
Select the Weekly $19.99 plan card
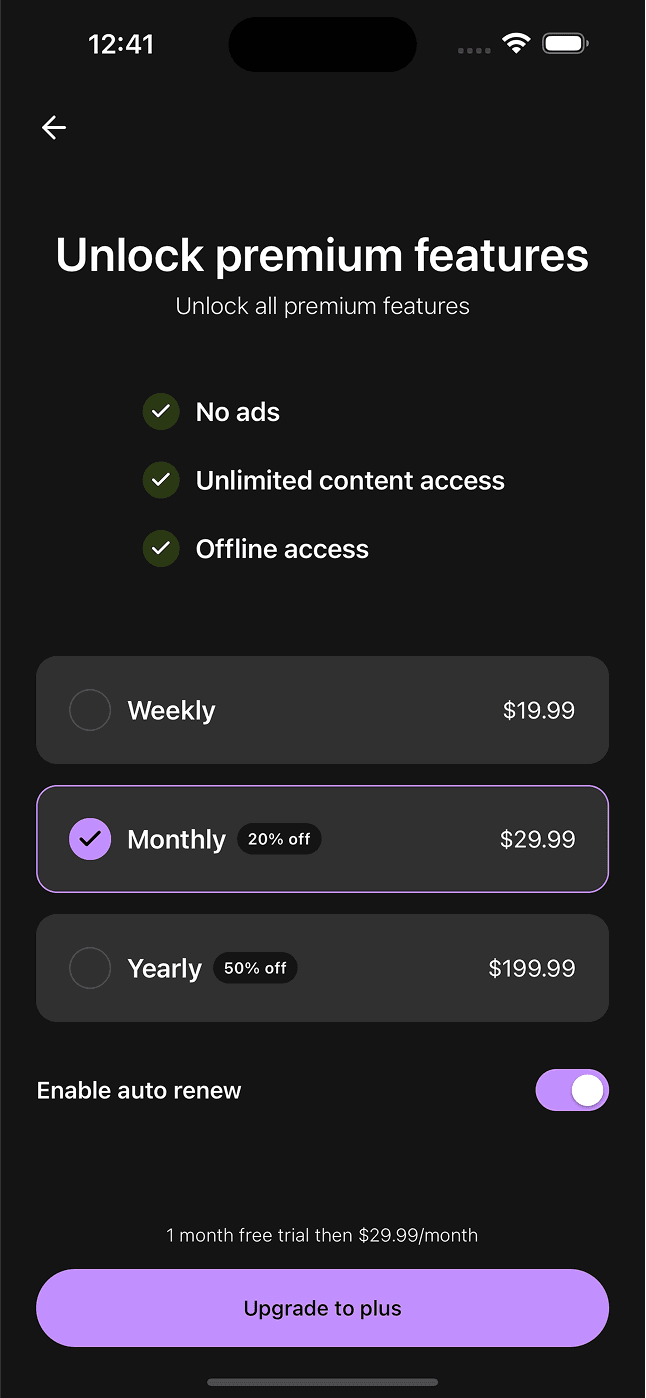322,710
